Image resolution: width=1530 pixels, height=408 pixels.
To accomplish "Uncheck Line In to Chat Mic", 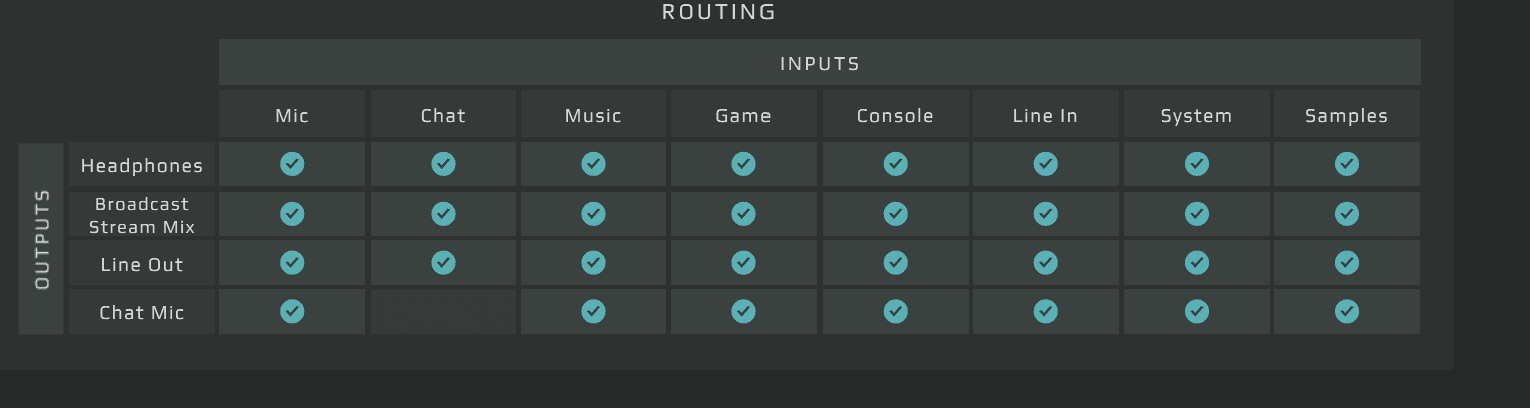I will coord(1046,312).
